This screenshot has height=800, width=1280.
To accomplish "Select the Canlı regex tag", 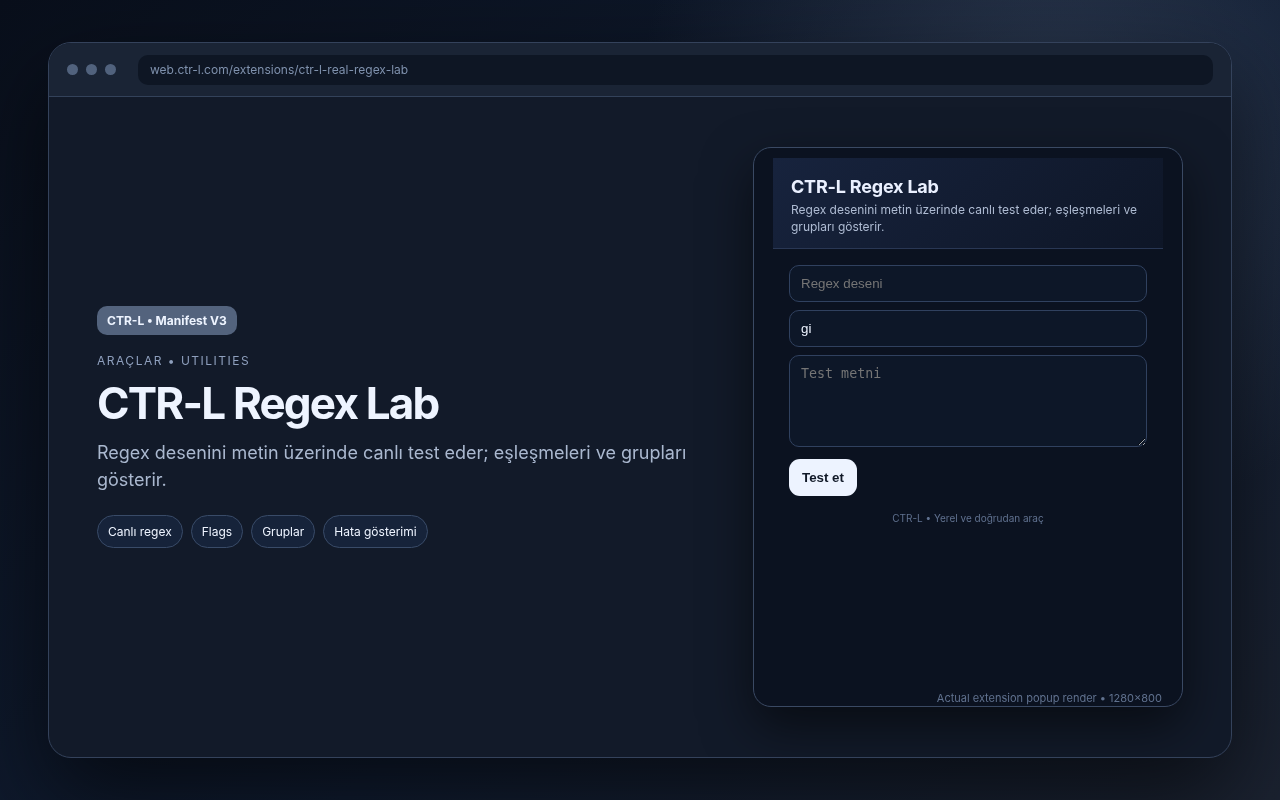I will coord(140,531).
